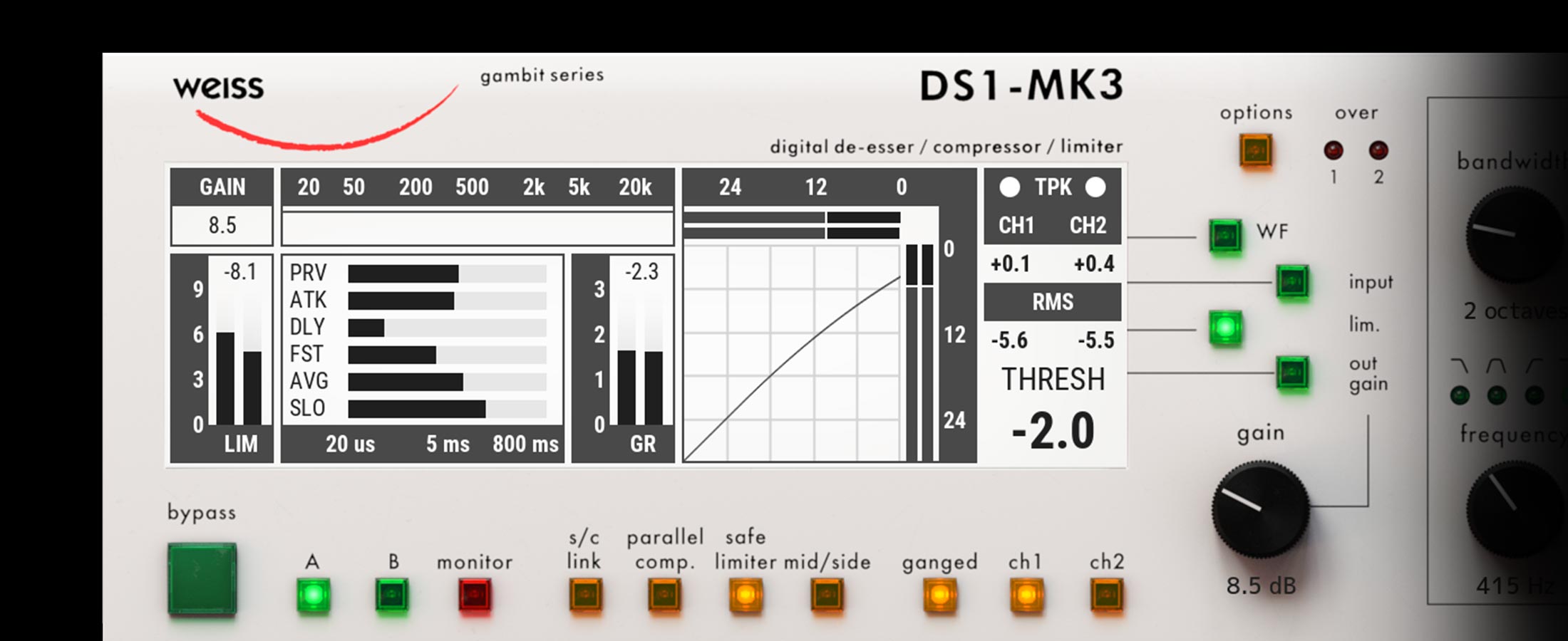Select the band-pass filter shape LED
This screenshot has height=641, width=1568.
tap(1497, 395)
